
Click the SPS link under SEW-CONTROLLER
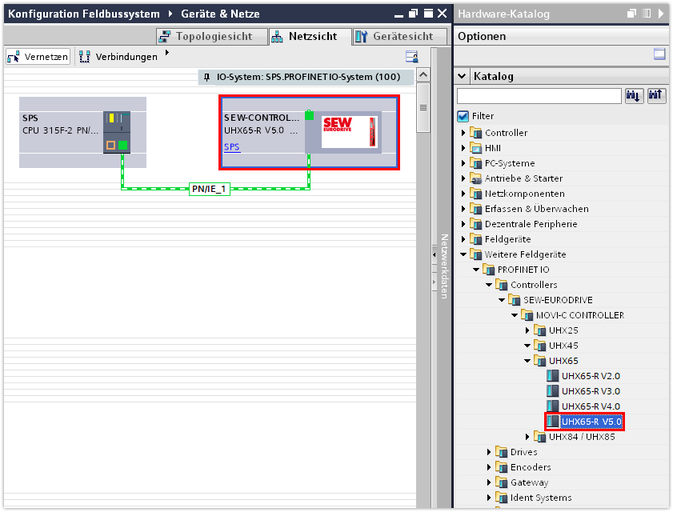pyautogui.click(x=231, y=146)
